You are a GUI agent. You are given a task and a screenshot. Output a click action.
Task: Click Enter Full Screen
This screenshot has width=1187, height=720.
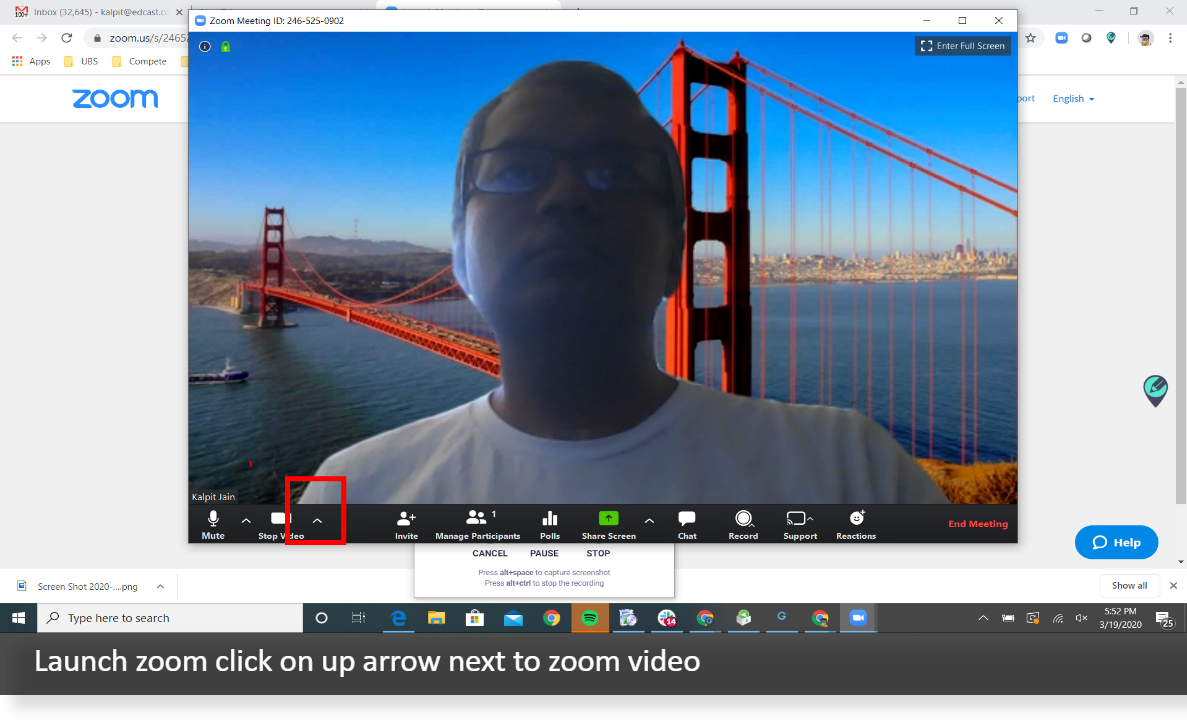coord(963,46)
